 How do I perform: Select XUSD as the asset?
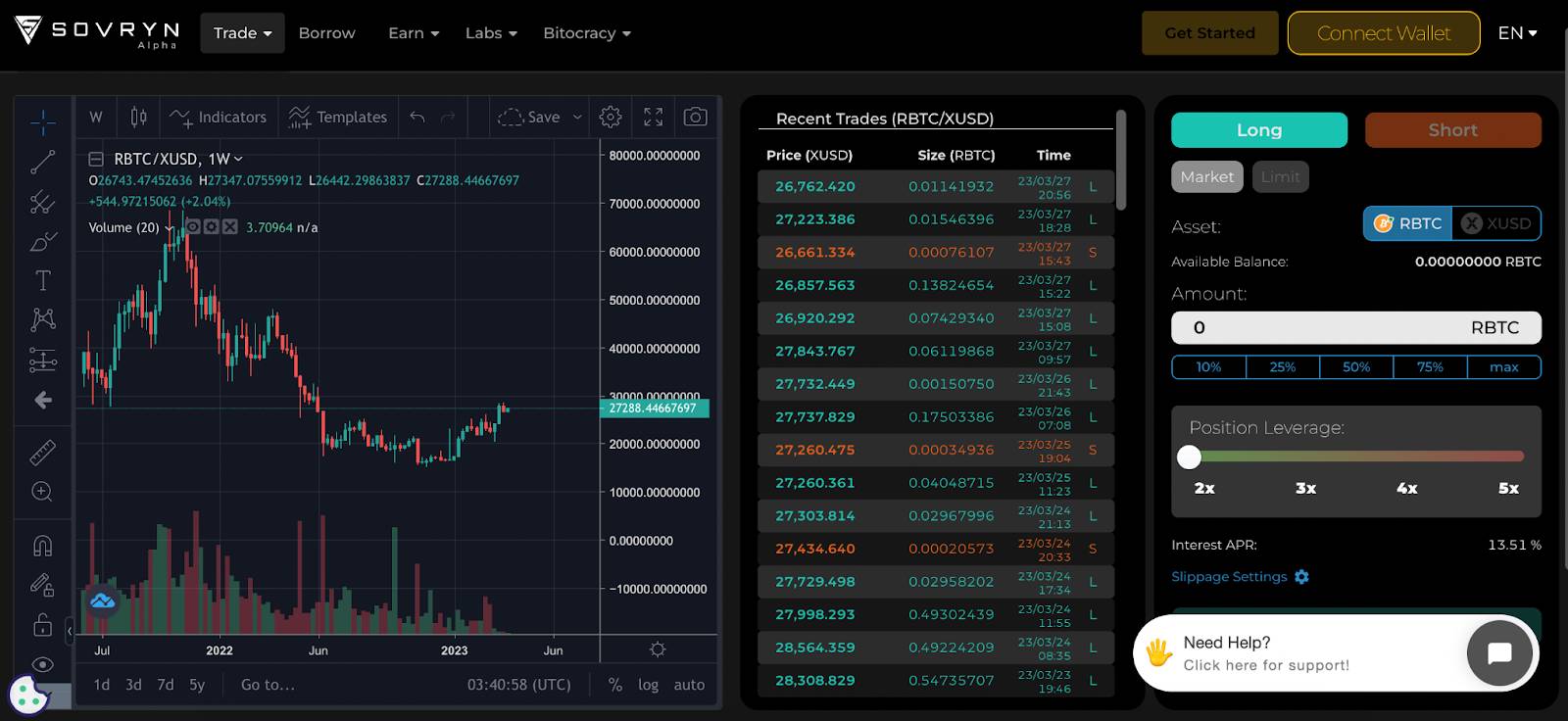point(1495,223)
